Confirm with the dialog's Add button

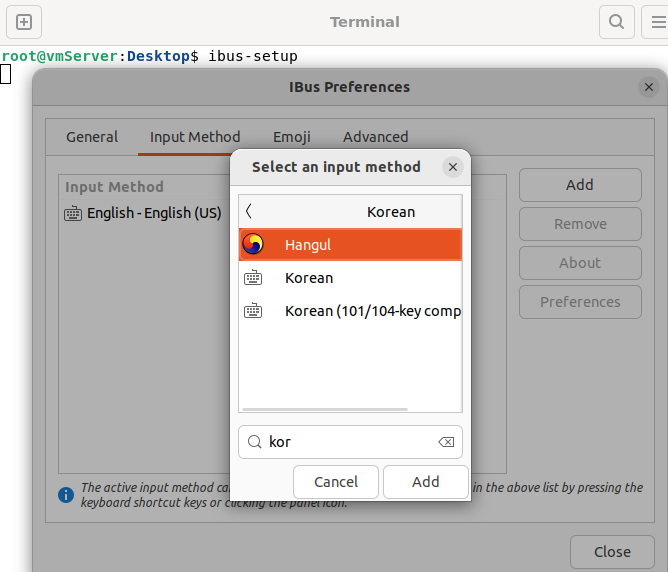(426, 482)
